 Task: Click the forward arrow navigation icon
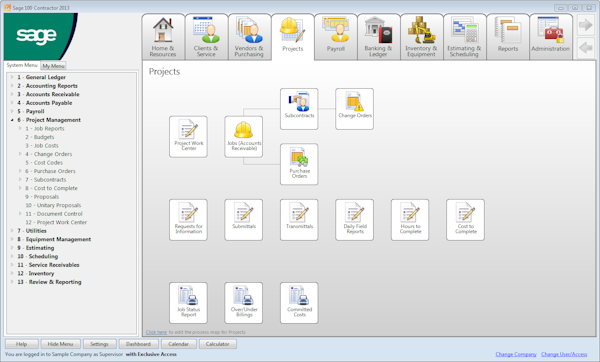[585, 25]
